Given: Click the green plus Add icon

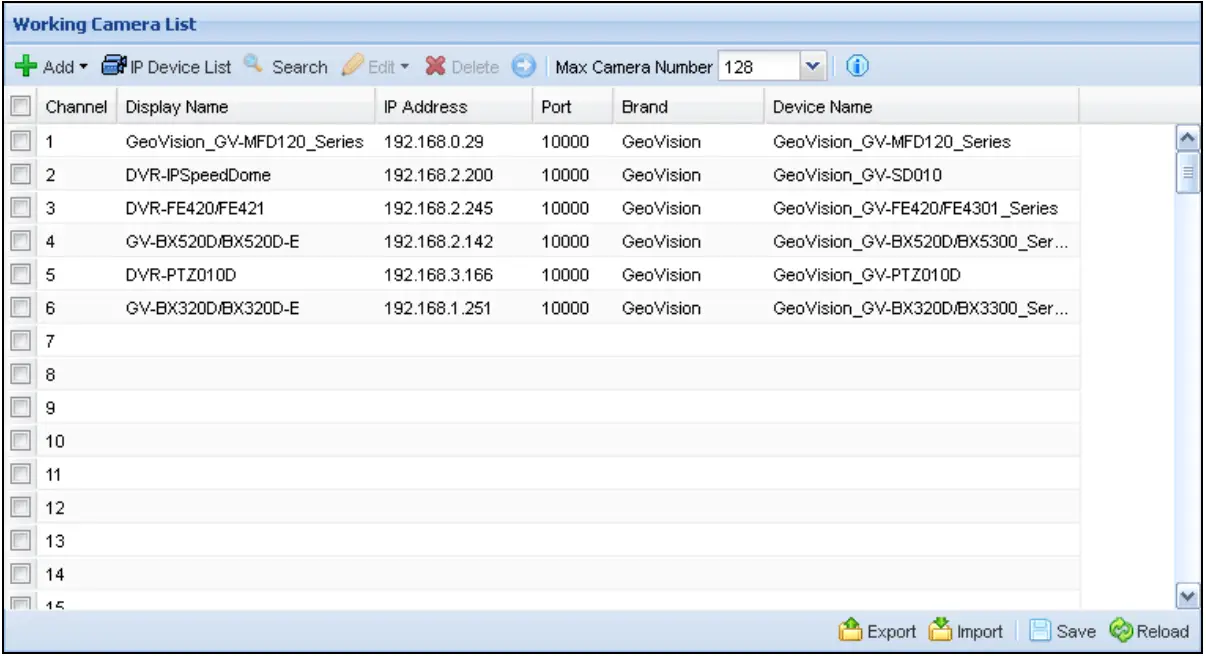Looking at the screenshot, I should pos(27,68).
